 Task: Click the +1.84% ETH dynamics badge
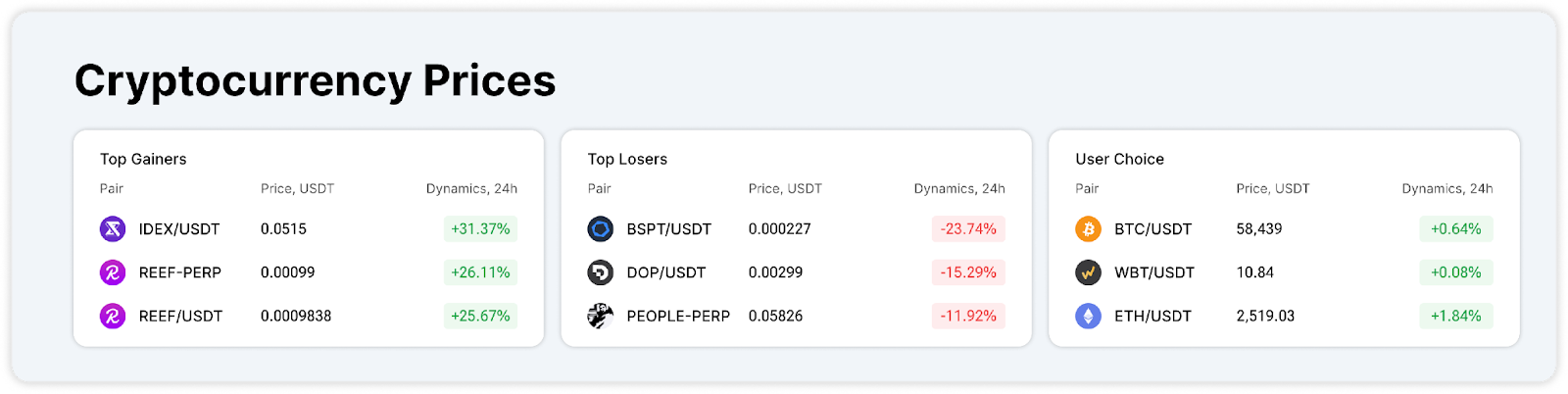pyautogui.click(x=1456, y=316)
